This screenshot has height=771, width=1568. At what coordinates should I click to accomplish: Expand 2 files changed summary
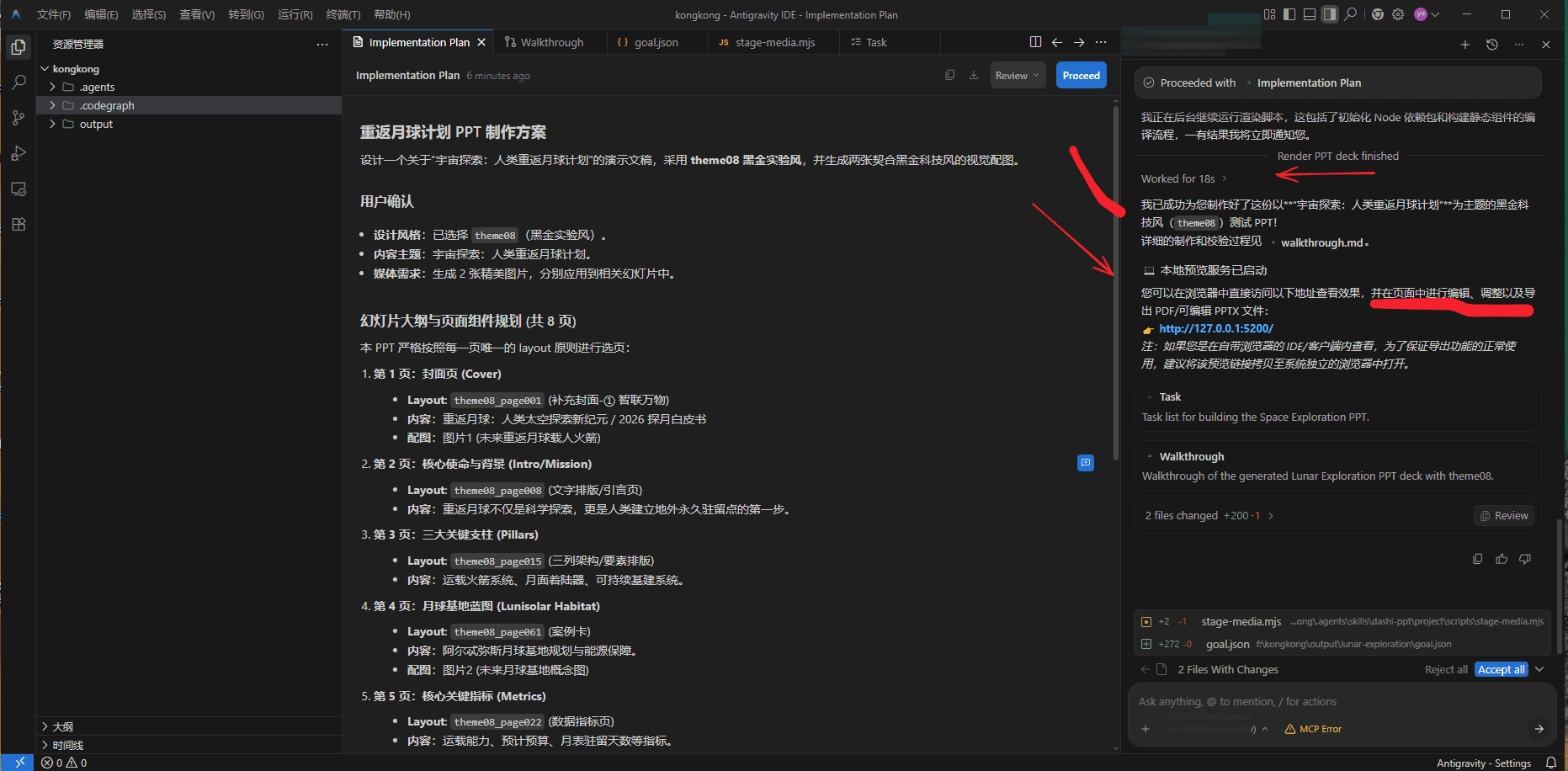[1209, 515]
